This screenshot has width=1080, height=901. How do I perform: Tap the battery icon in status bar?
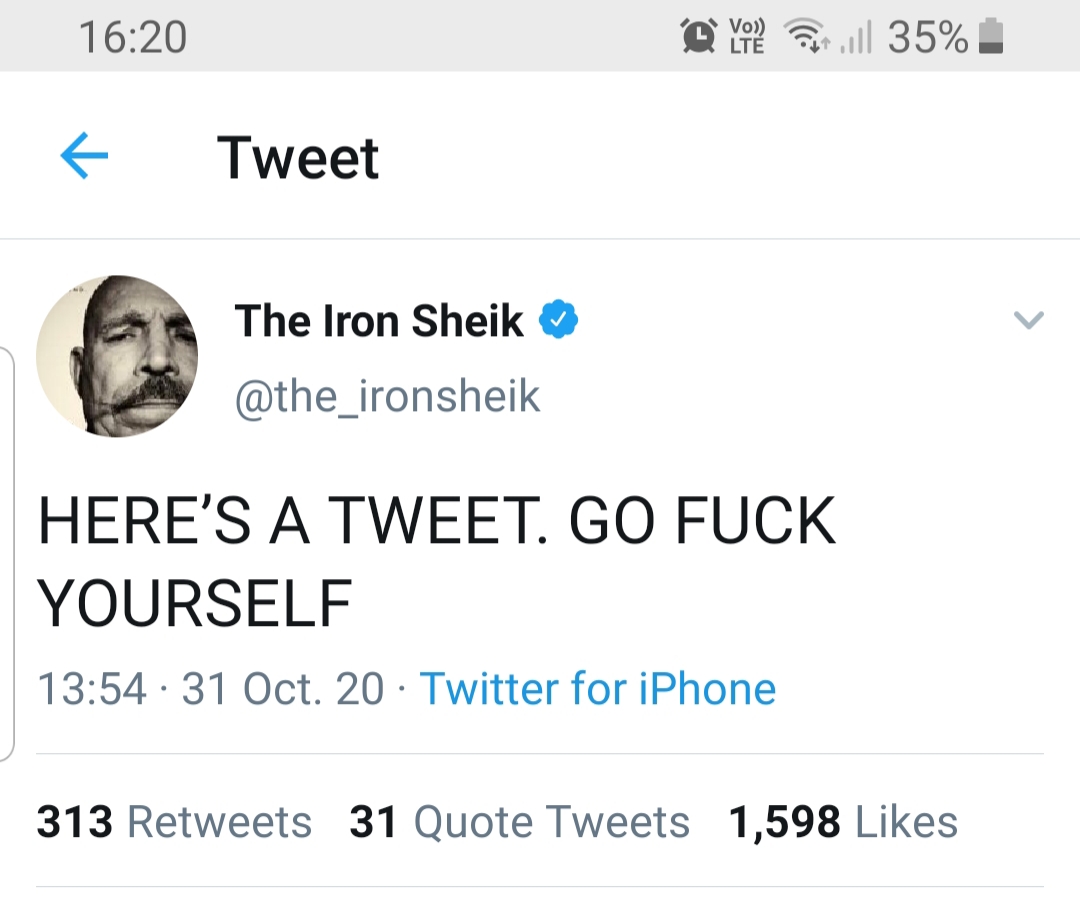point(990,37)
